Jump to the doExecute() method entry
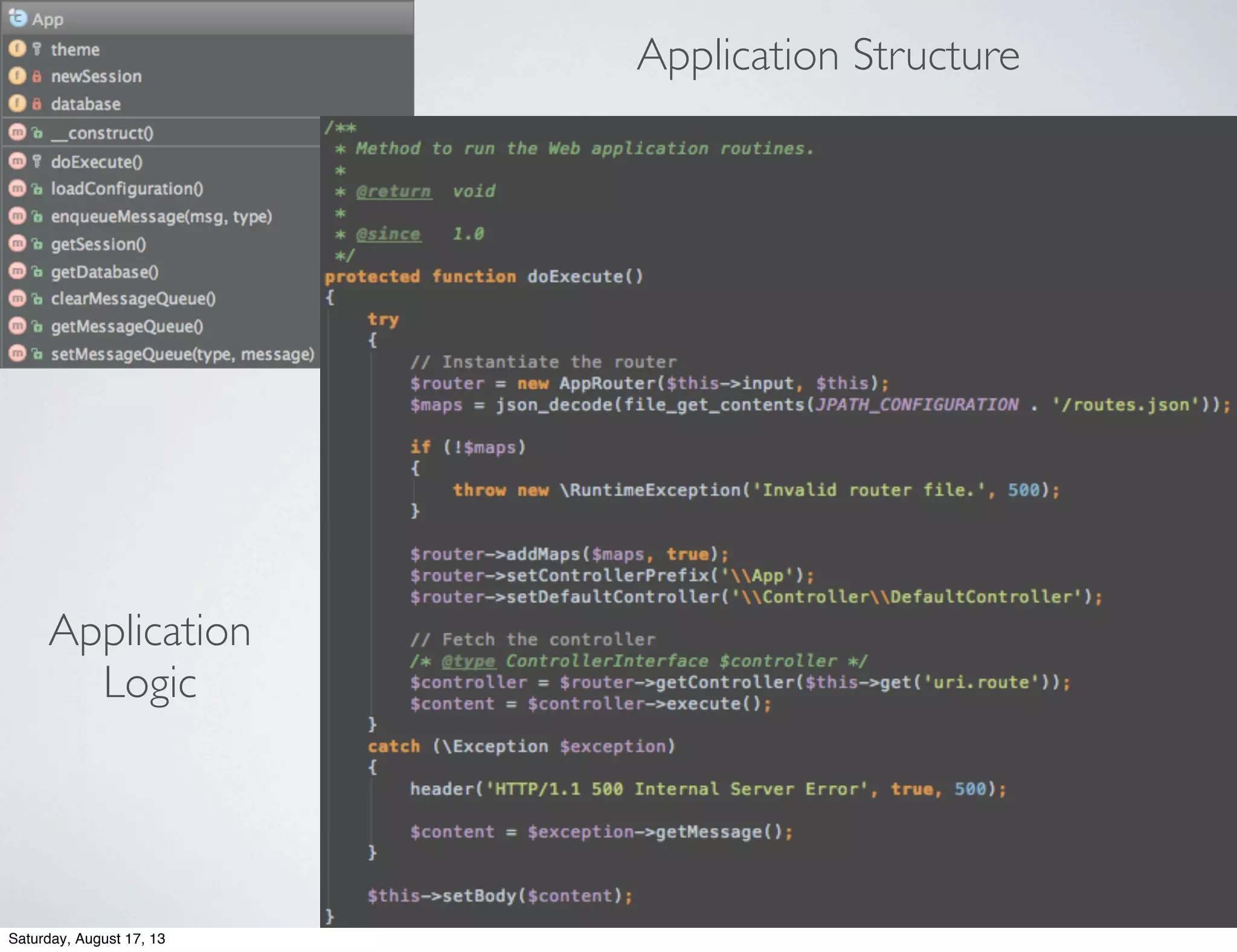This screenshot has height=952, width=1237. 161,161
